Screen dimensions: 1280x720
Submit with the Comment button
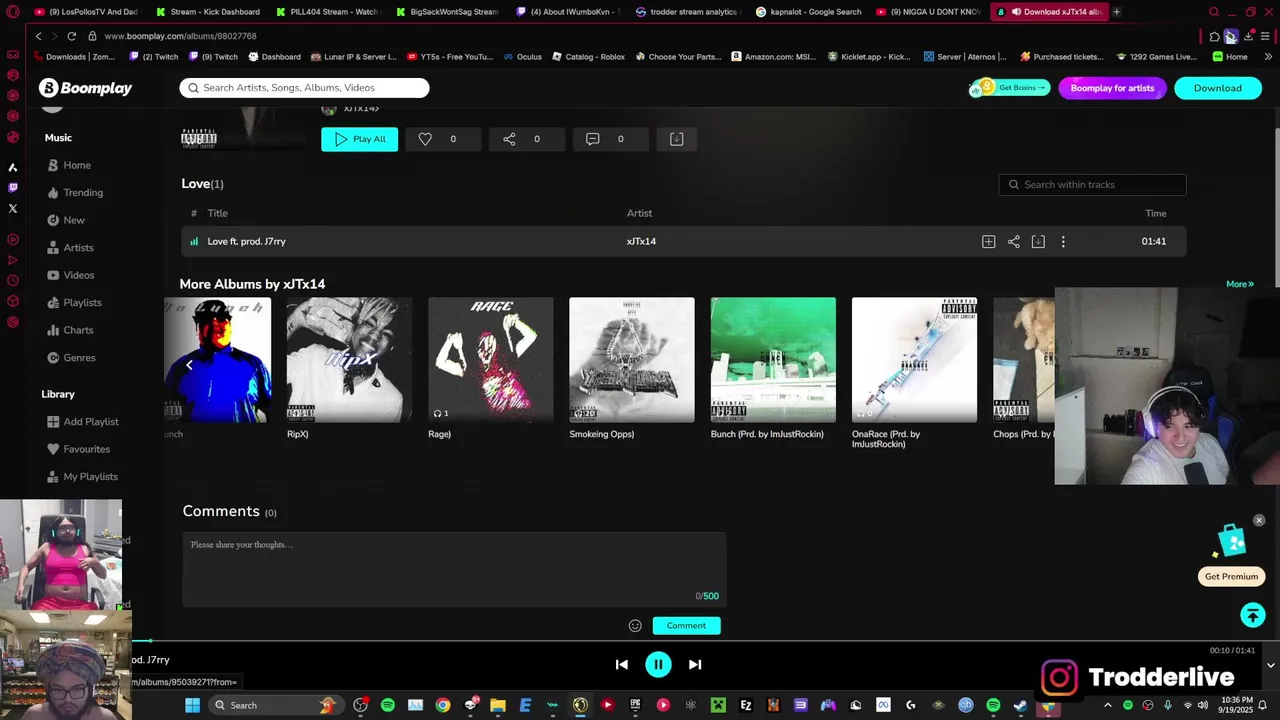pos(686,626)
